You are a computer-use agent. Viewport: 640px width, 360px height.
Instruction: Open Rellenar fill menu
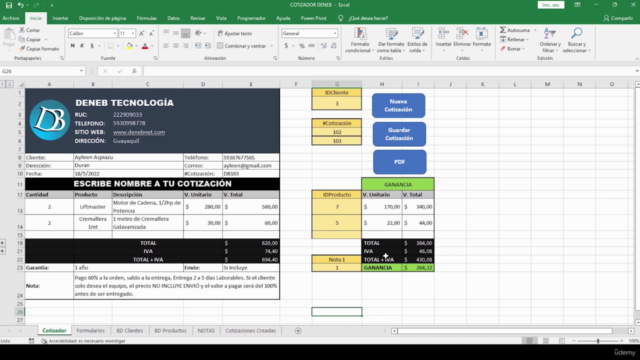pyautogui.click(x=514, y=40)
